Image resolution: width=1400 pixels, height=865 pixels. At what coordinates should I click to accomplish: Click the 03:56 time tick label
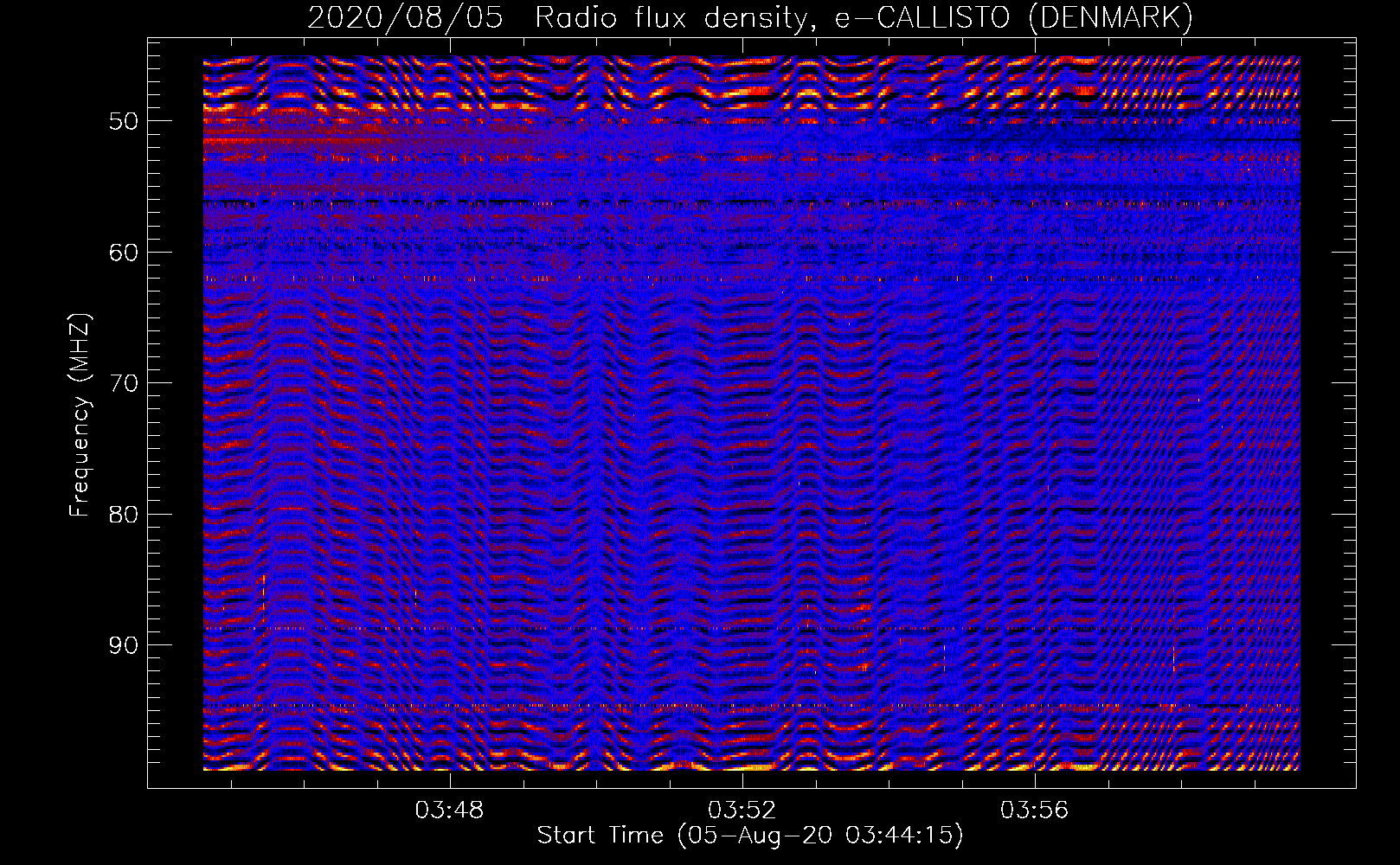(x=1035, y=811)
